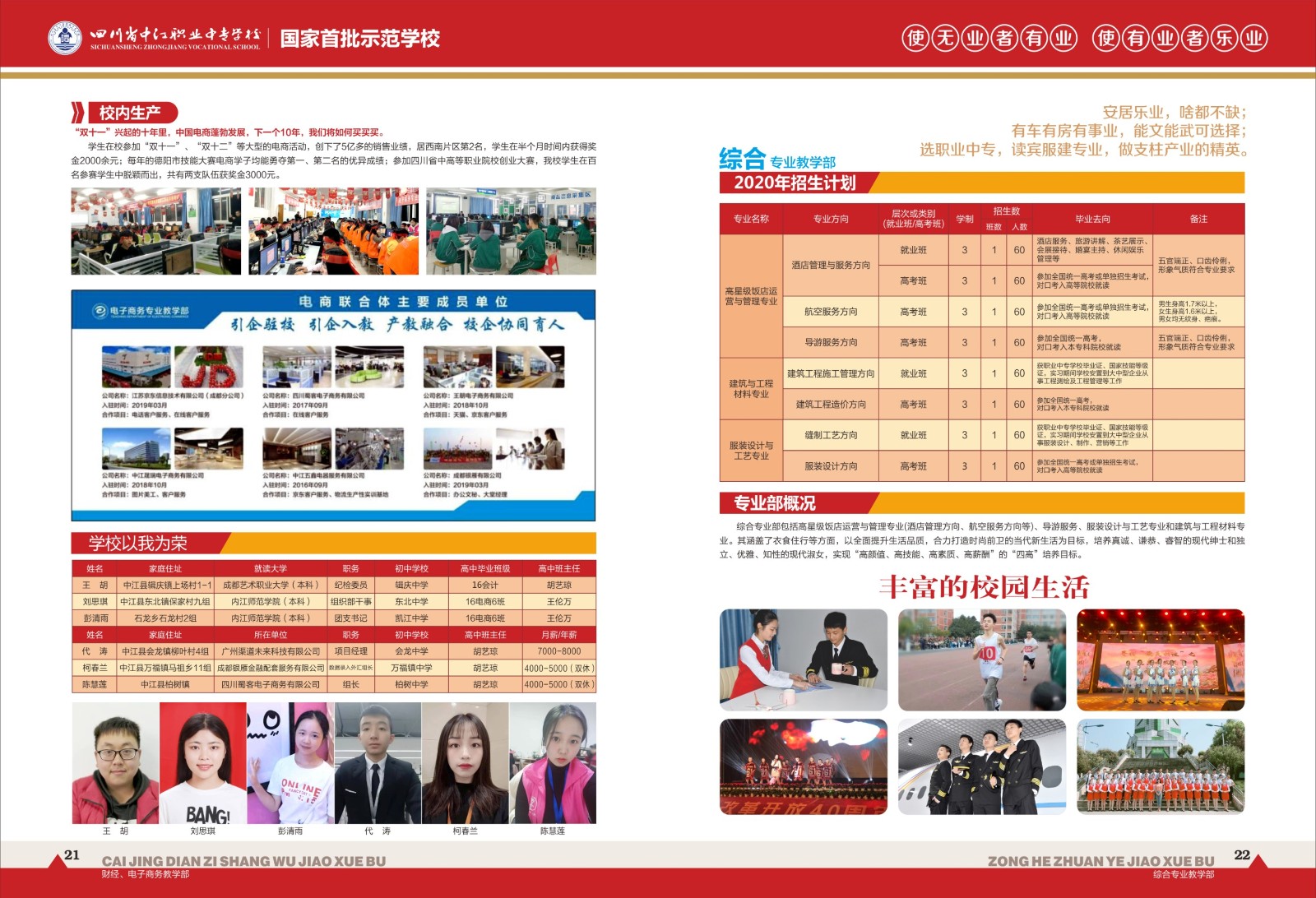
Task: Click the school emblem logo in header
Action: [64, 38]
